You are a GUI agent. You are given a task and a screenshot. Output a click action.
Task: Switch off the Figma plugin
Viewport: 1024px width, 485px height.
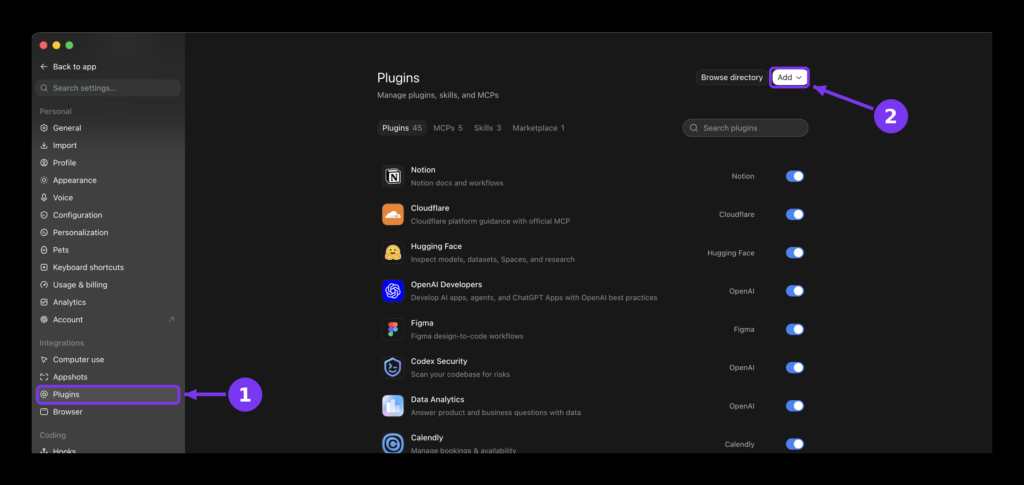794,329
